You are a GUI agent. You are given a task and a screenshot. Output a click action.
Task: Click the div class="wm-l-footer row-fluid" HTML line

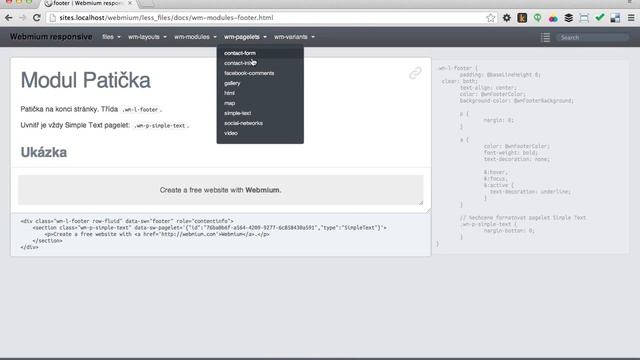click(127, 221)
